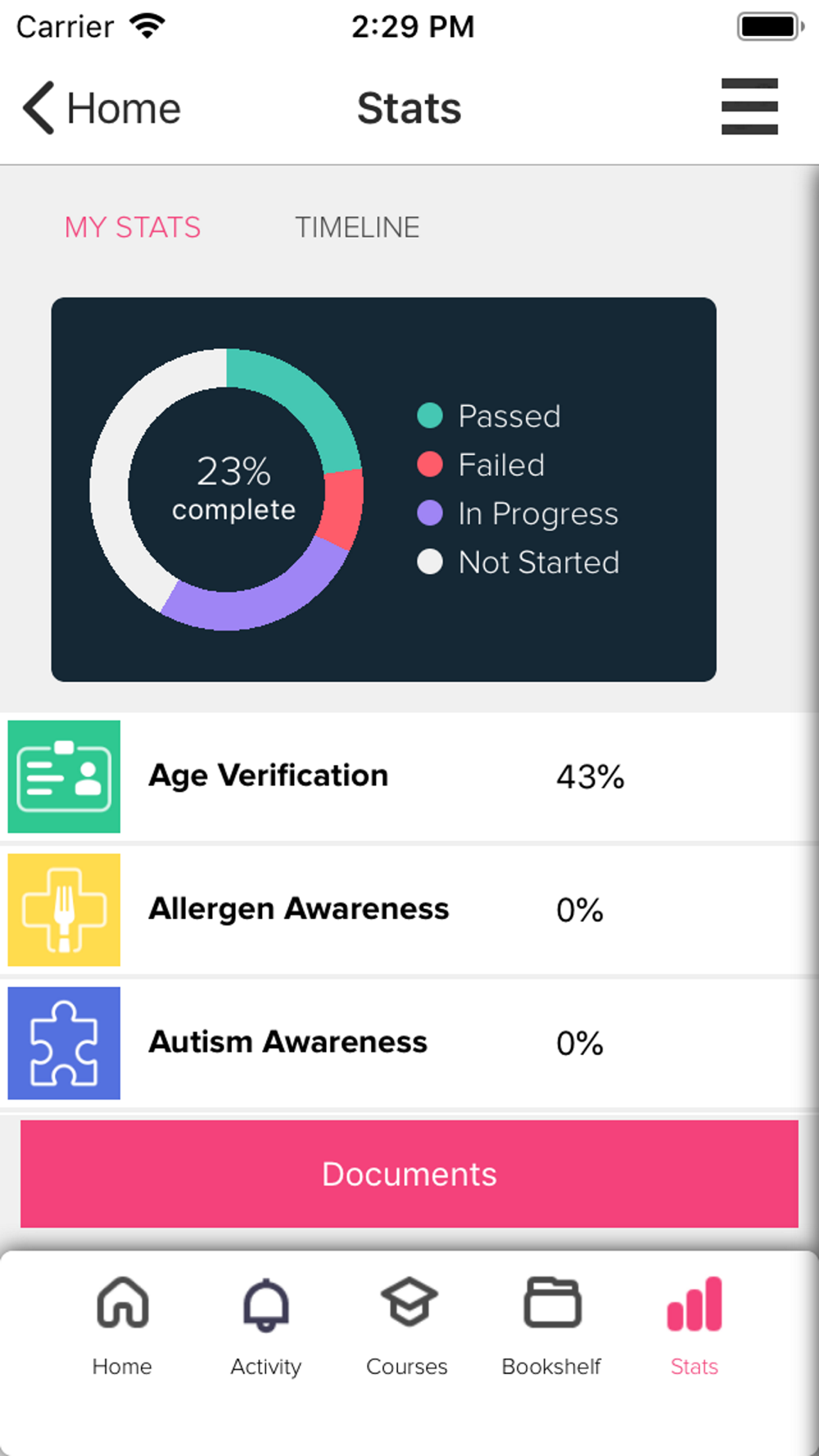Click the In Progress purple legend dot
This screenshot has width=819, height=1456.
coord(430,513)
